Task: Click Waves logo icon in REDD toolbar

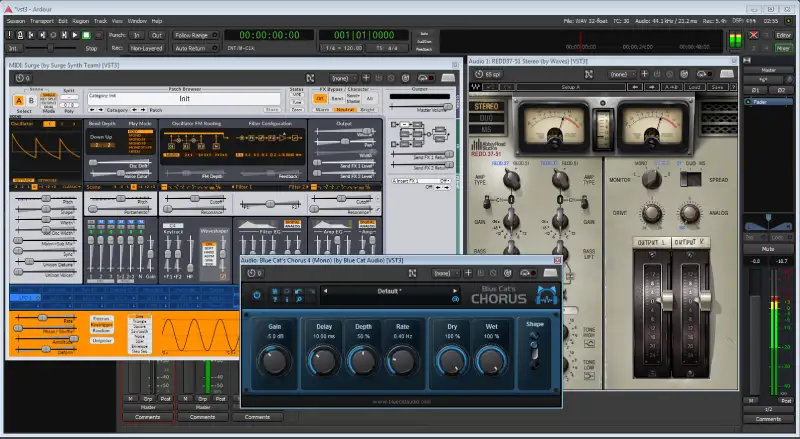Action: point(476,87)
